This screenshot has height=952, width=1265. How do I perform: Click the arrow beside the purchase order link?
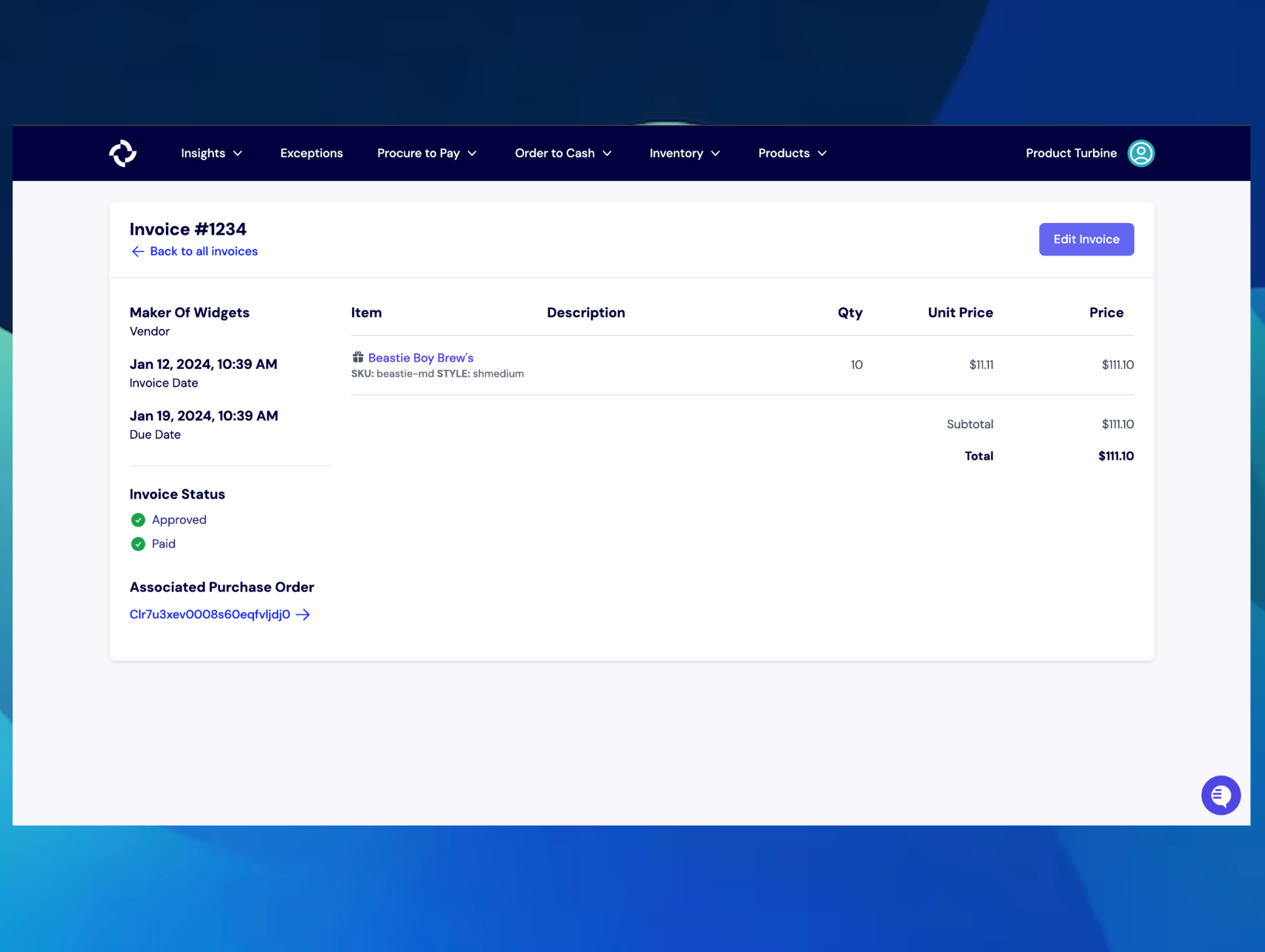pyautogui.click(x=303, y=614)
